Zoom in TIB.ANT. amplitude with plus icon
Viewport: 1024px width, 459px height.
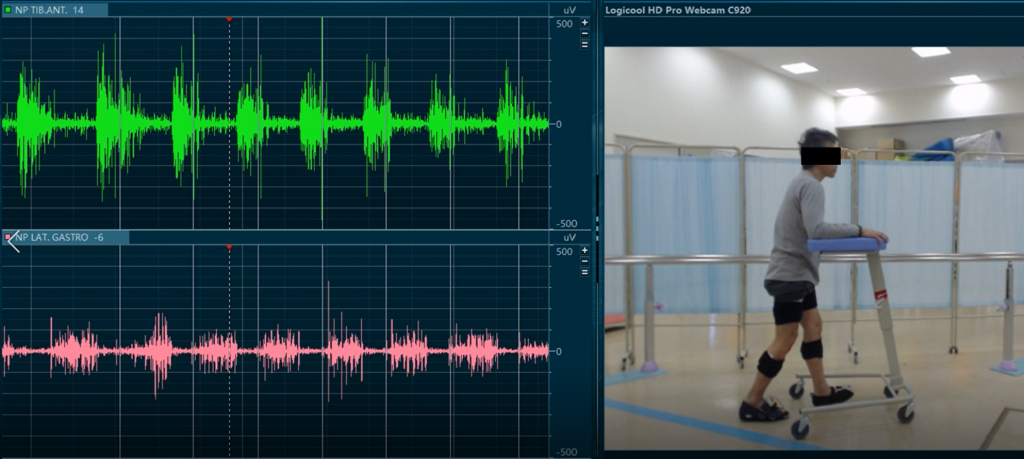pyautogui.click(x=585, y=22)
